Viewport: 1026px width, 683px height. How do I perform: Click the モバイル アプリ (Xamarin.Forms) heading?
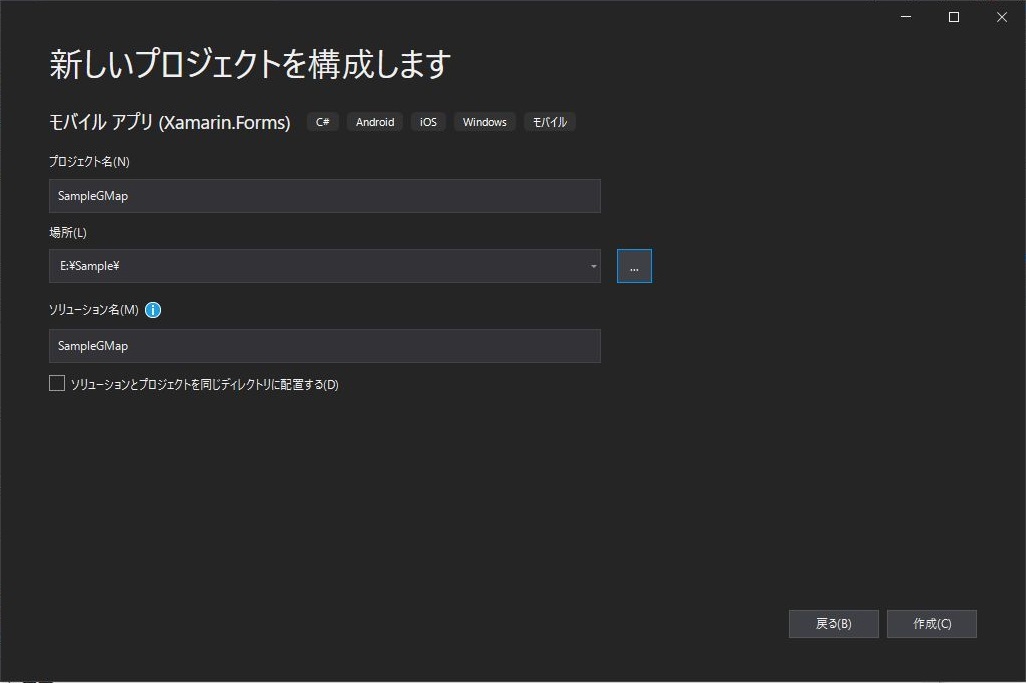coord(168,121)
